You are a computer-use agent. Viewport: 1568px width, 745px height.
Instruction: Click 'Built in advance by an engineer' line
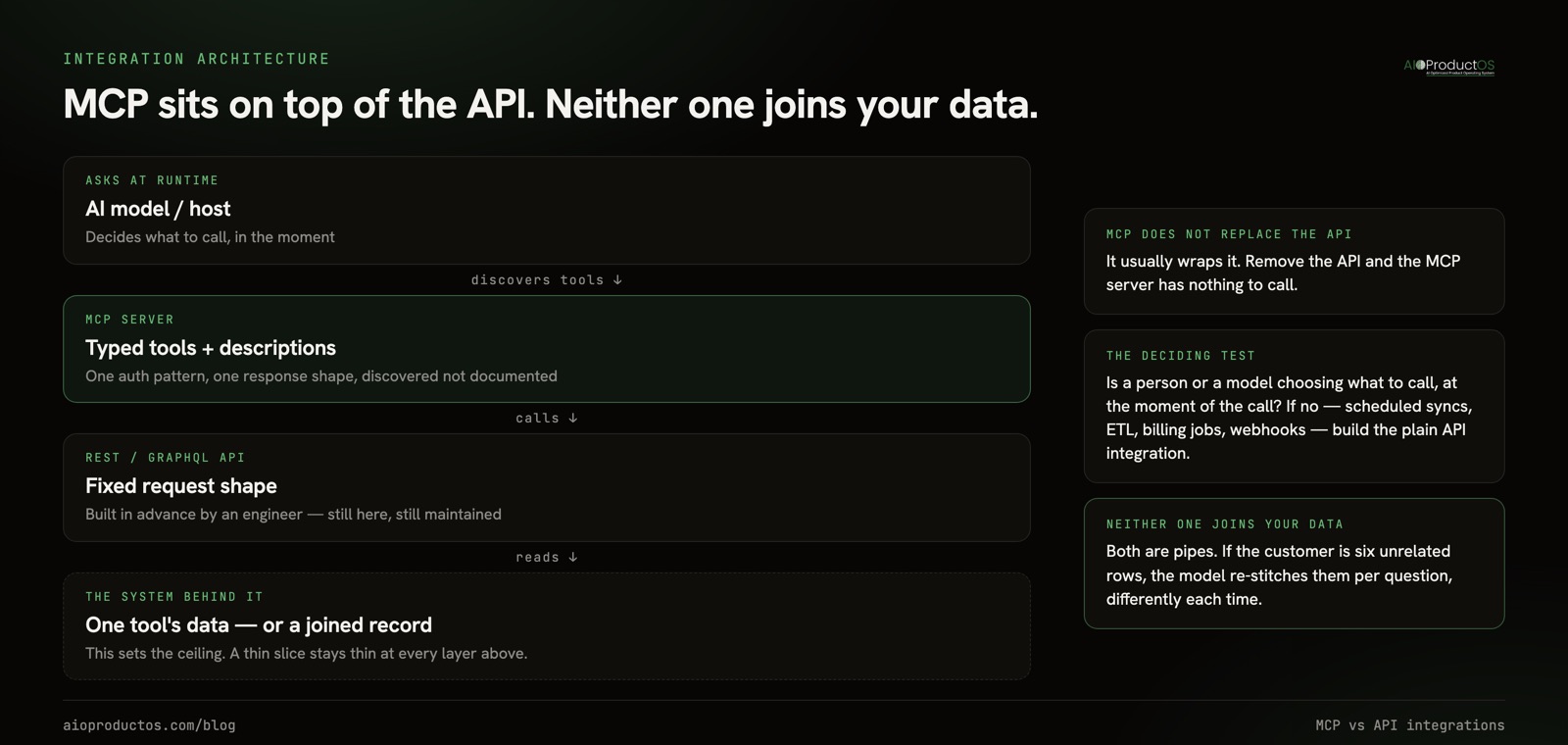(293, 515)
